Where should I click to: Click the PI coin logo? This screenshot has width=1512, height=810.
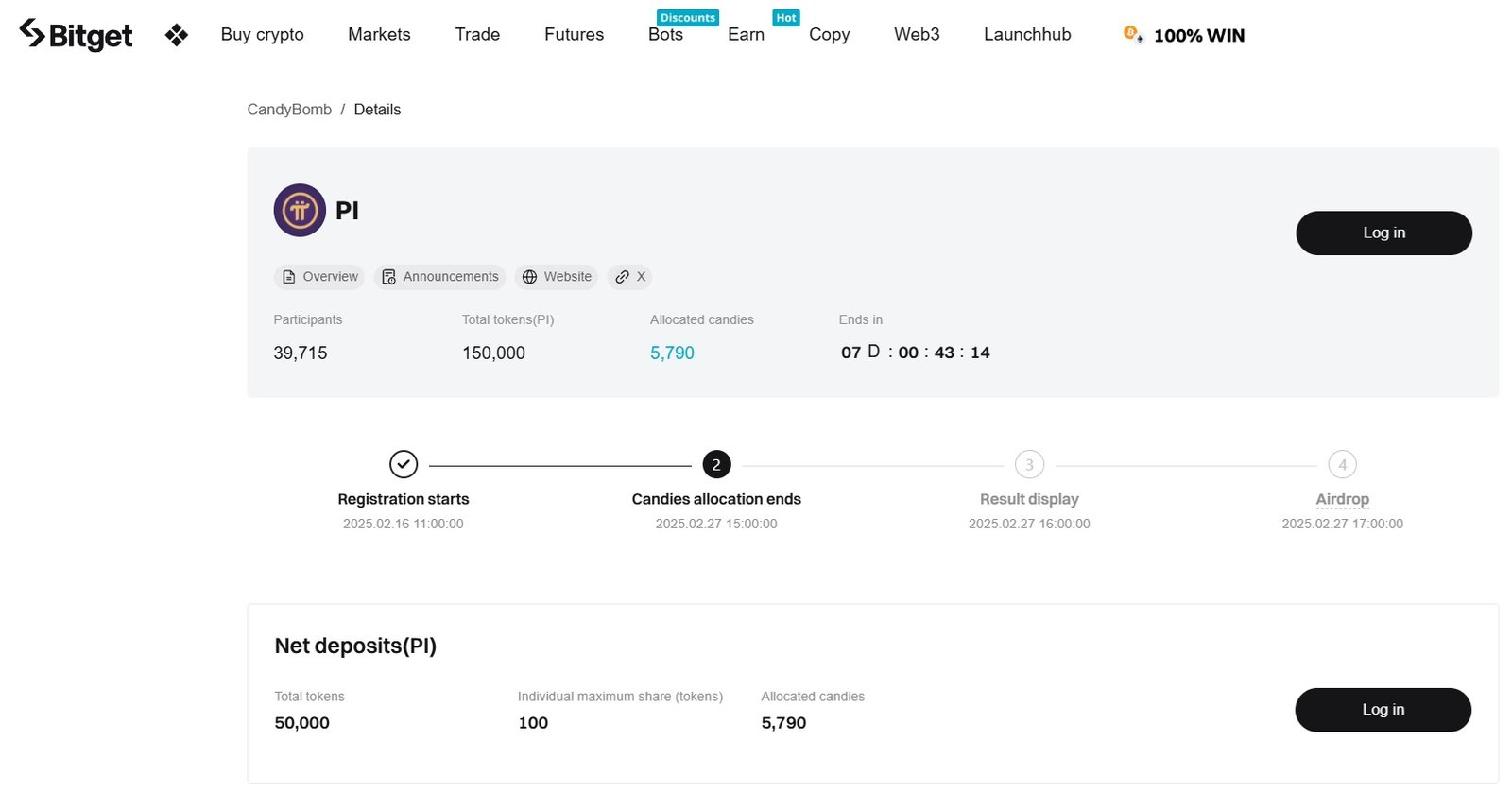click(300, 210)
